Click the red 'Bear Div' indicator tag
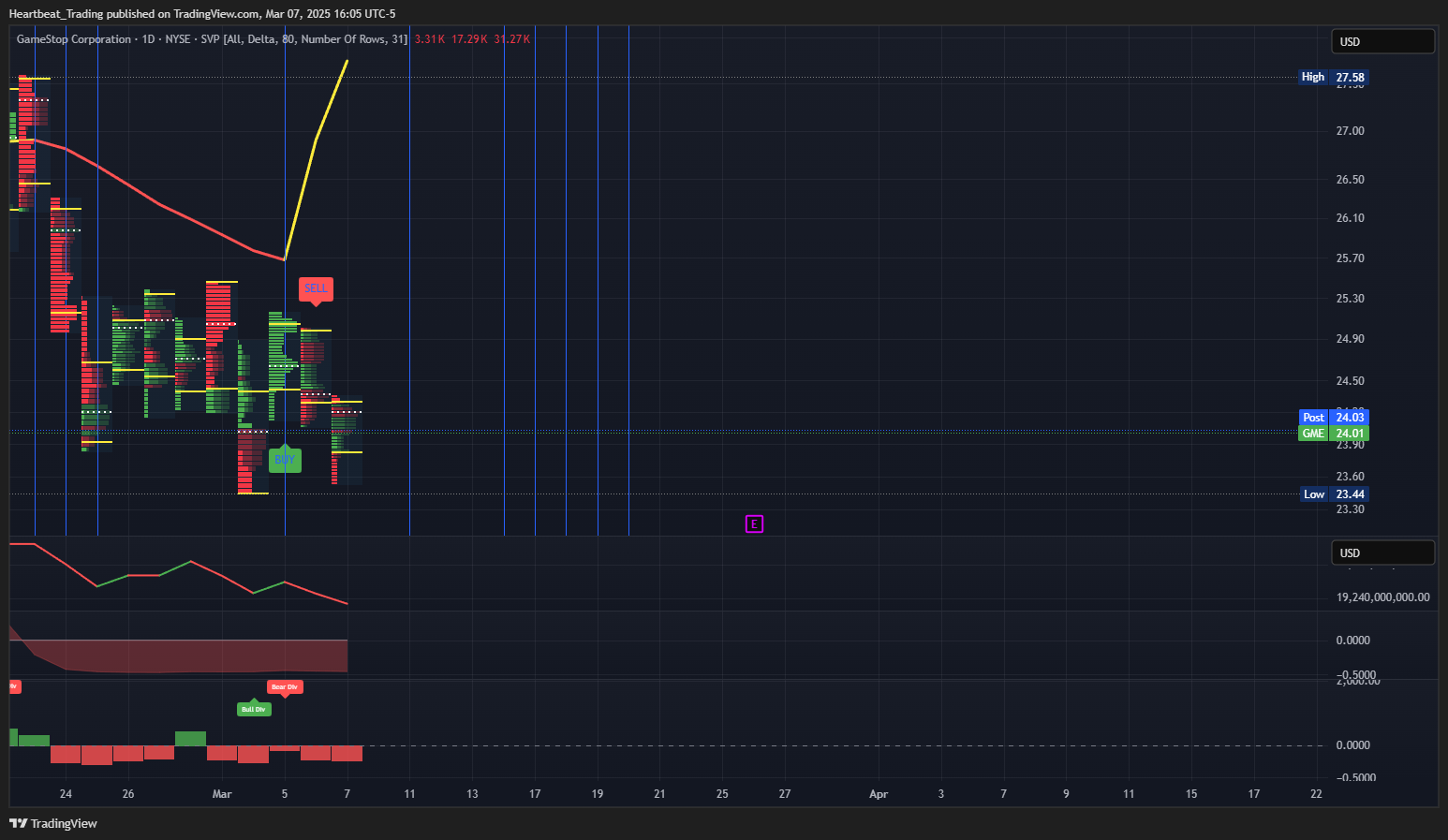1448x840 pixels. tap(285, 687)
